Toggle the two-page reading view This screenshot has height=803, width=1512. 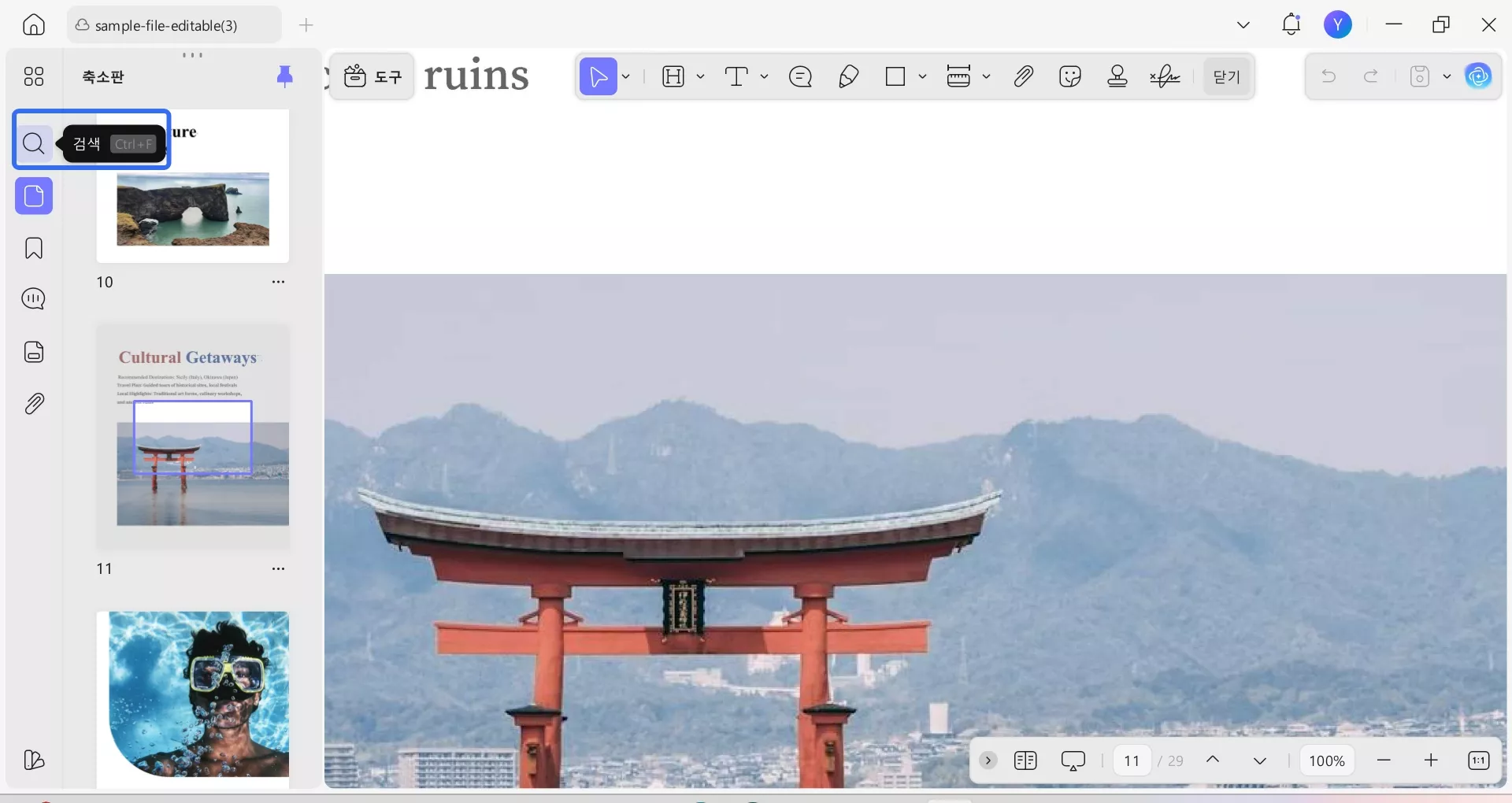1025,760
